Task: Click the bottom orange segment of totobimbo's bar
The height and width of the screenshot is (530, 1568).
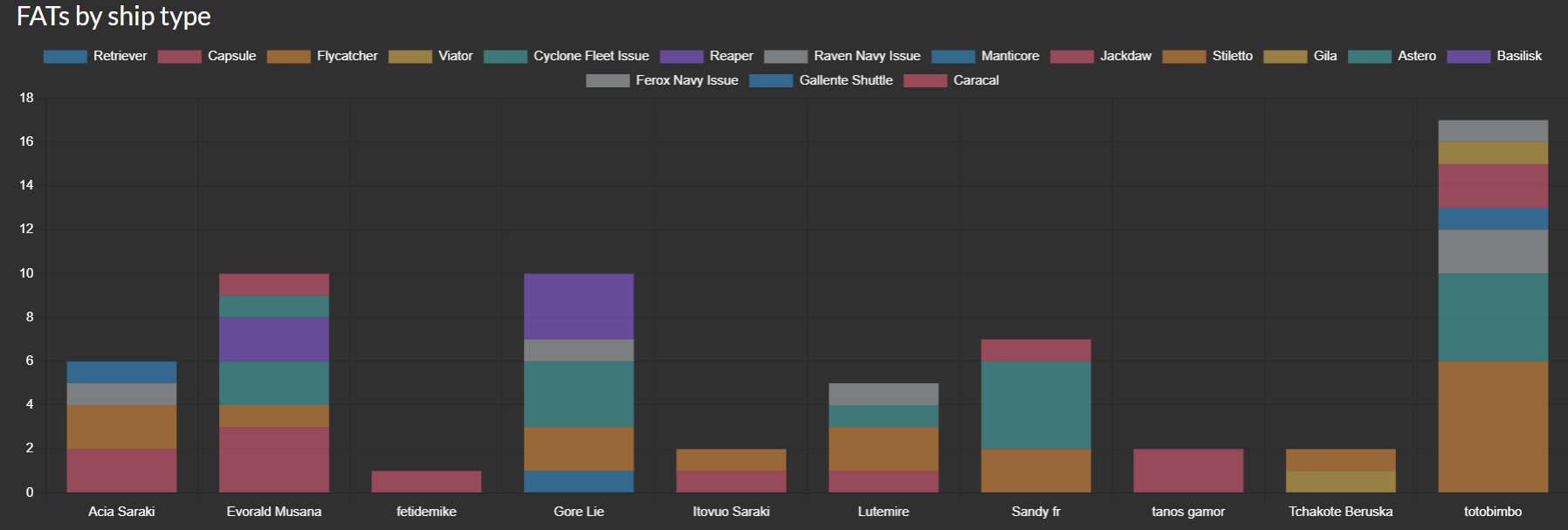Action: (1493, 427)
